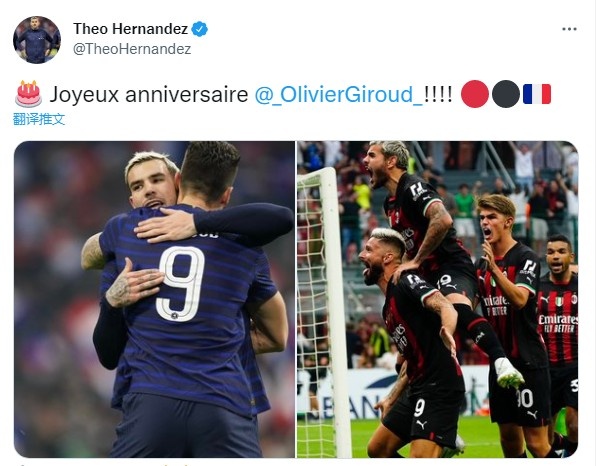The height and width of the screenshot is (466, 597).
Task: Click the birthday cake emoji
Action: (29, 94)
